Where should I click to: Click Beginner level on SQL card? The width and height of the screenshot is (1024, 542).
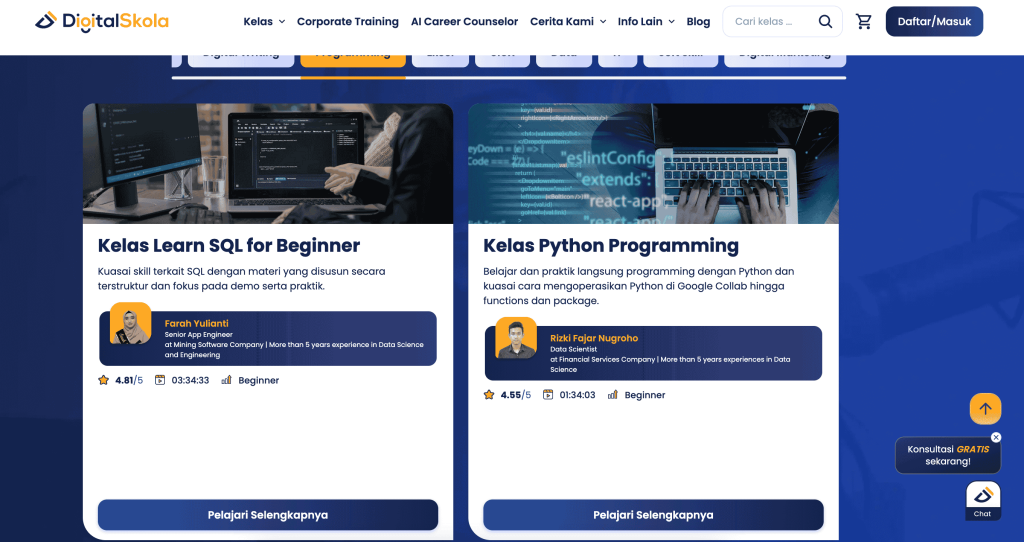259,380
